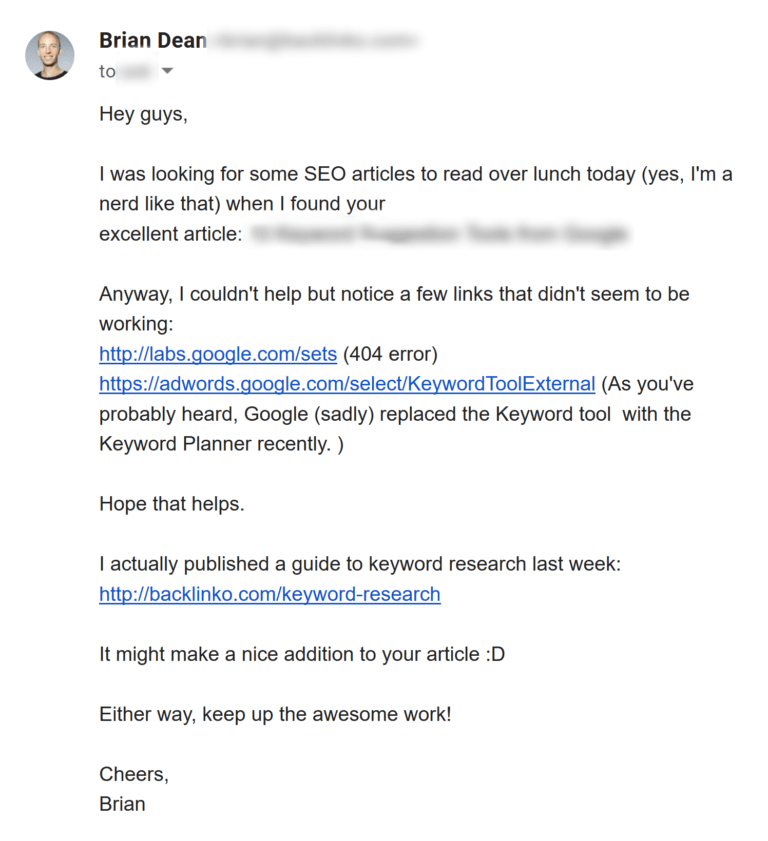Click the blurred recipient name after 'to'
Viewport: 768px width, 841px height.
click(x=136, y=72)
